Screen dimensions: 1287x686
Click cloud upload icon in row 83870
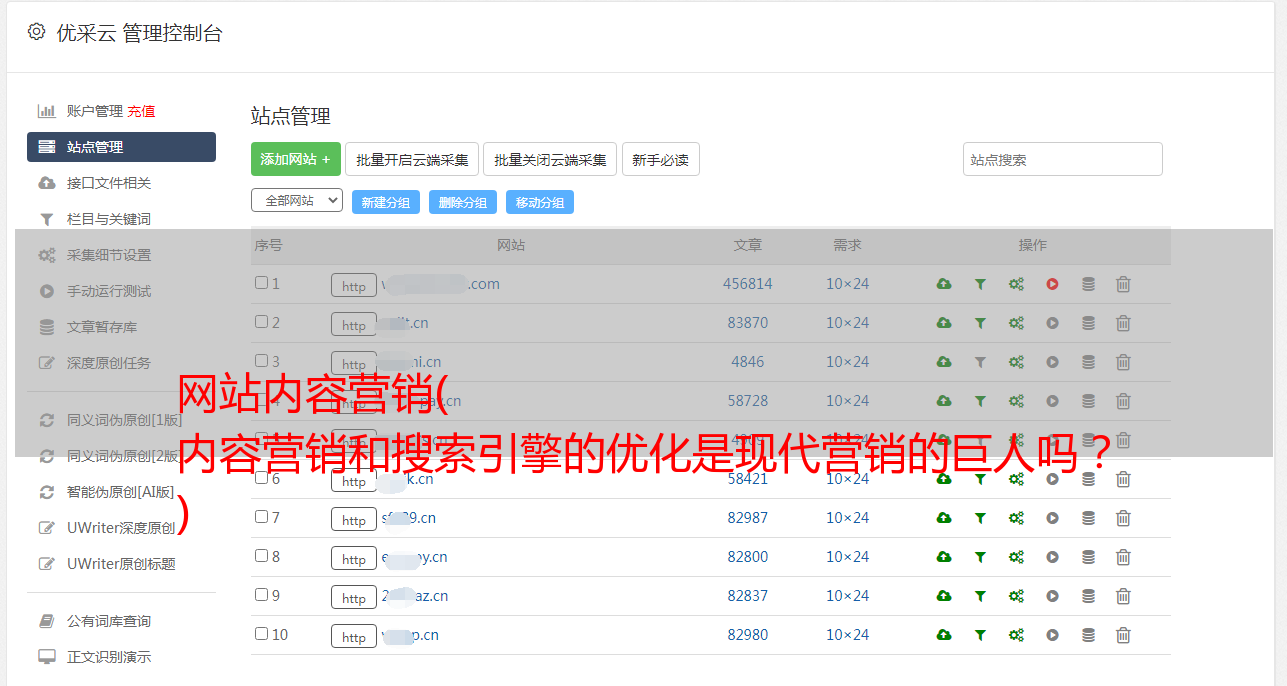click(x=944, y=323)
